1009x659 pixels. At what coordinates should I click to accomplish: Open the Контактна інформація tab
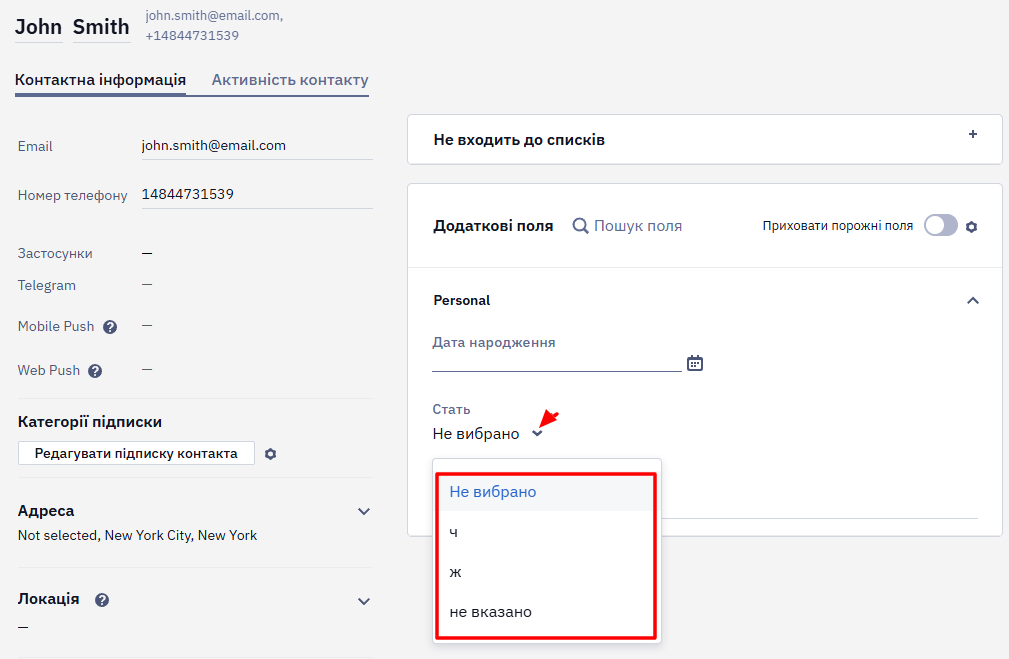point(100,80)
